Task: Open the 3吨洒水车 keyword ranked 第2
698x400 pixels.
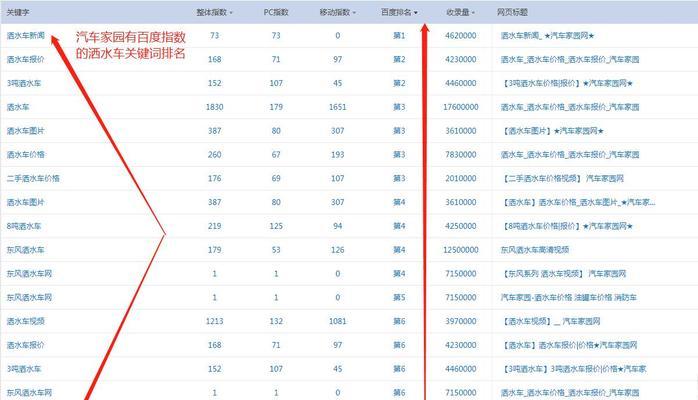Action: [24, 83]
